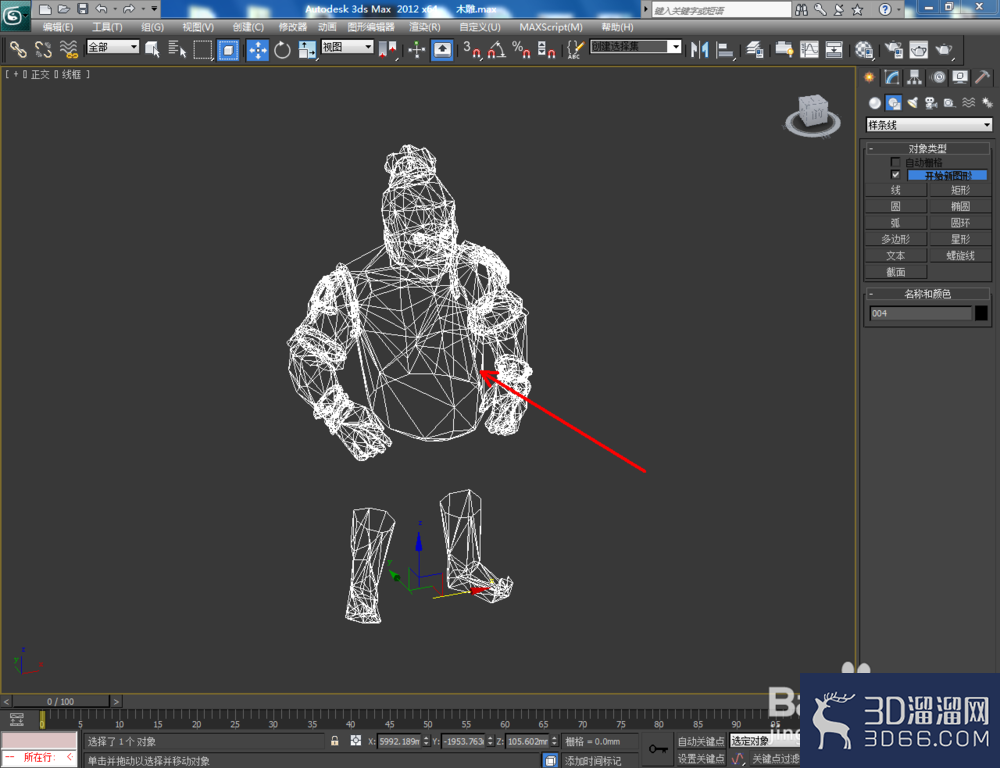Click the object name field 004

920,313
